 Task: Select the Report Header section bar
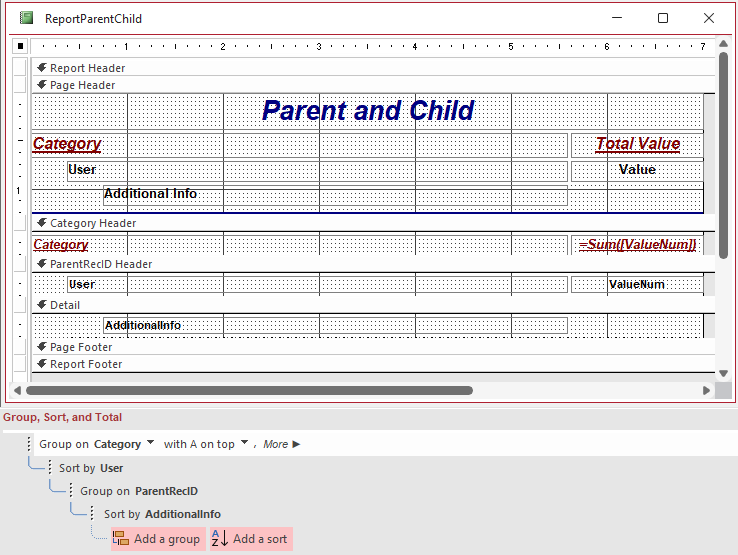(x=374, y=68)
